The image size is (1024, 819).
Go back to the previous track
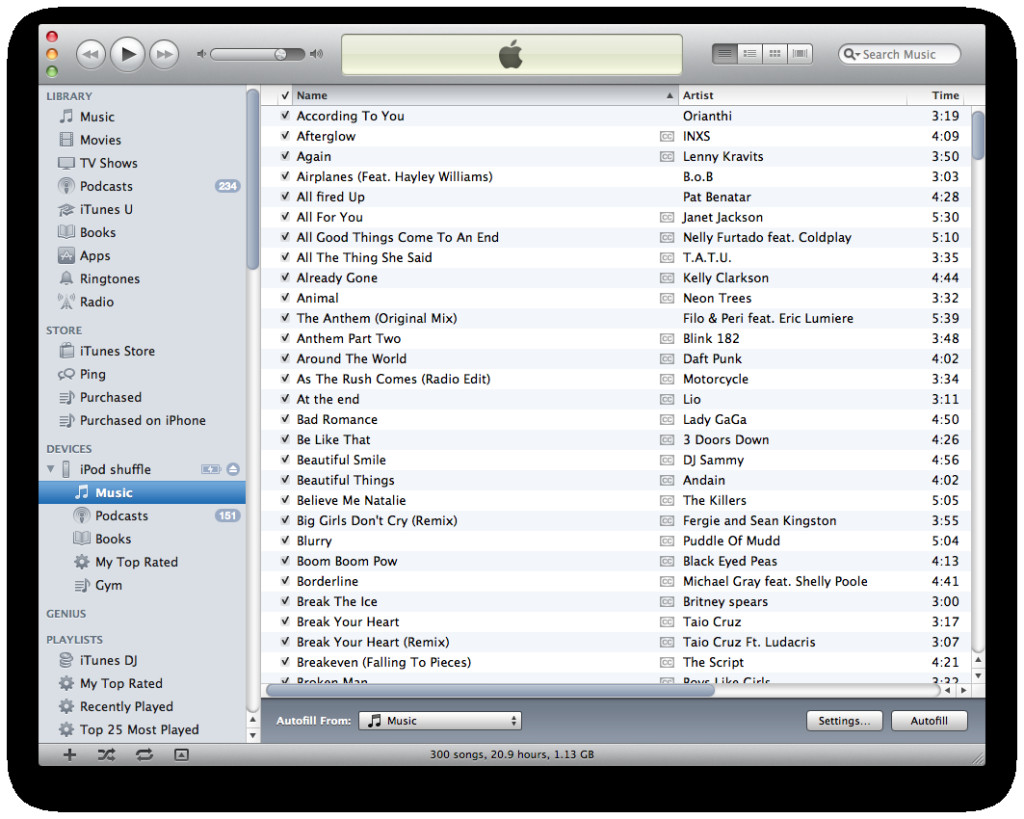(90, 54)
